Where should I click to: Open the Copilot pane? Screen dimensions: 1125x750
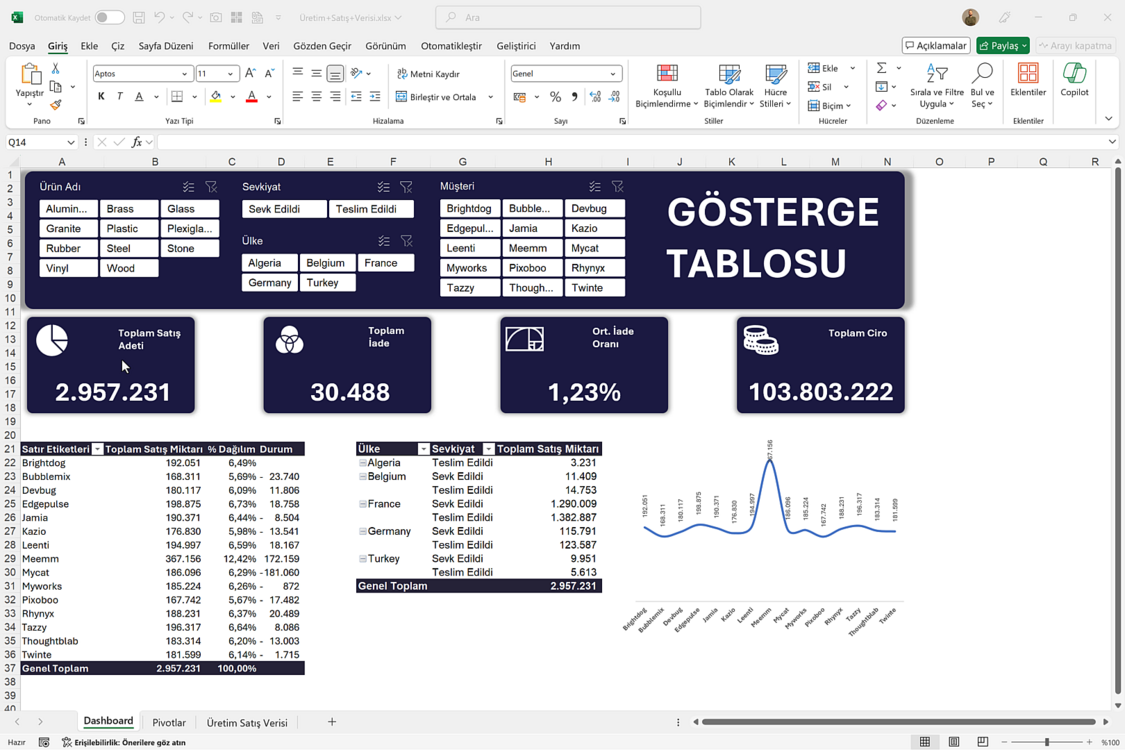[x=1074, y=79]
